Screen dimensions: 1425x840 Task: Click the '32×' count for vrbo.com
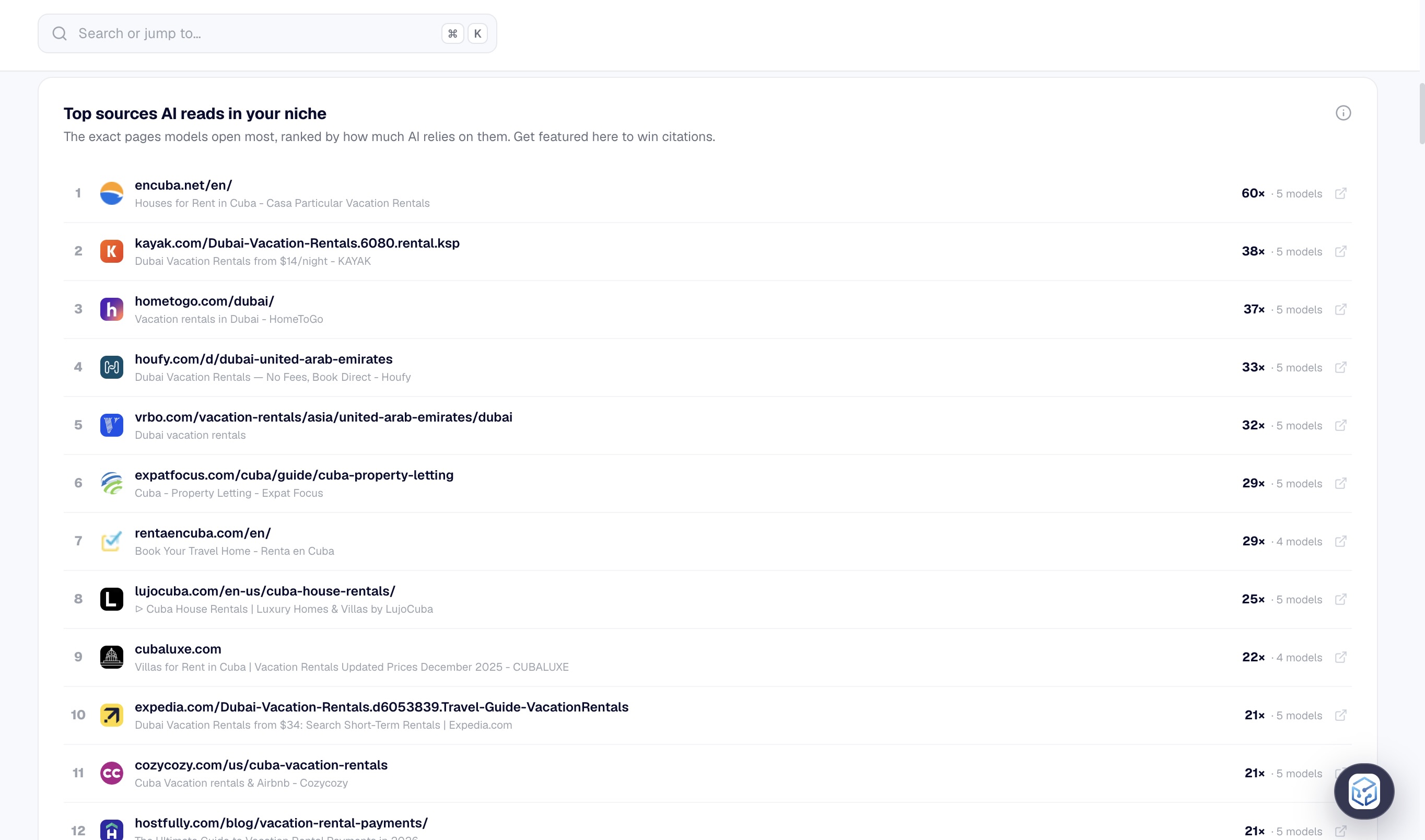tap(1253, 426)
